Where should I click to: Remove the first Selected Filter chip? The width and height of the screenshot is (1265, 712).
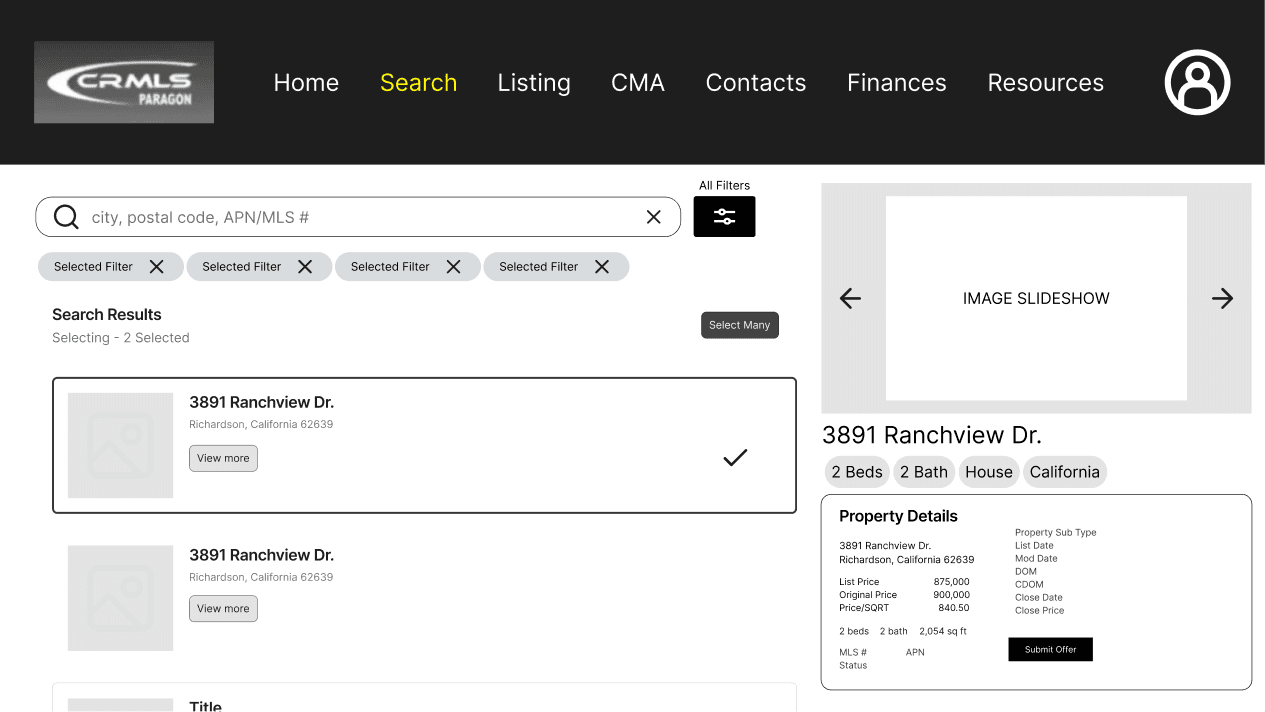point(157,267)
